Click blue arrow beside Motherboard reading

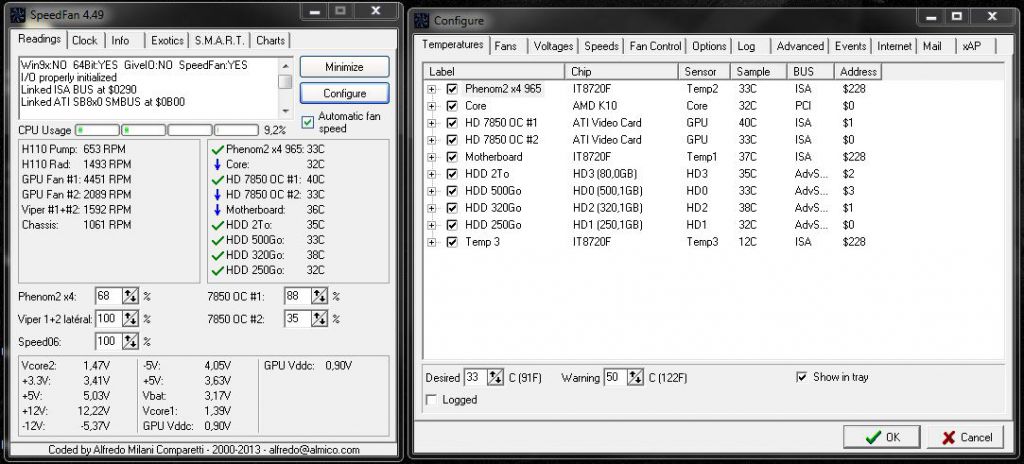click(217, 210)
